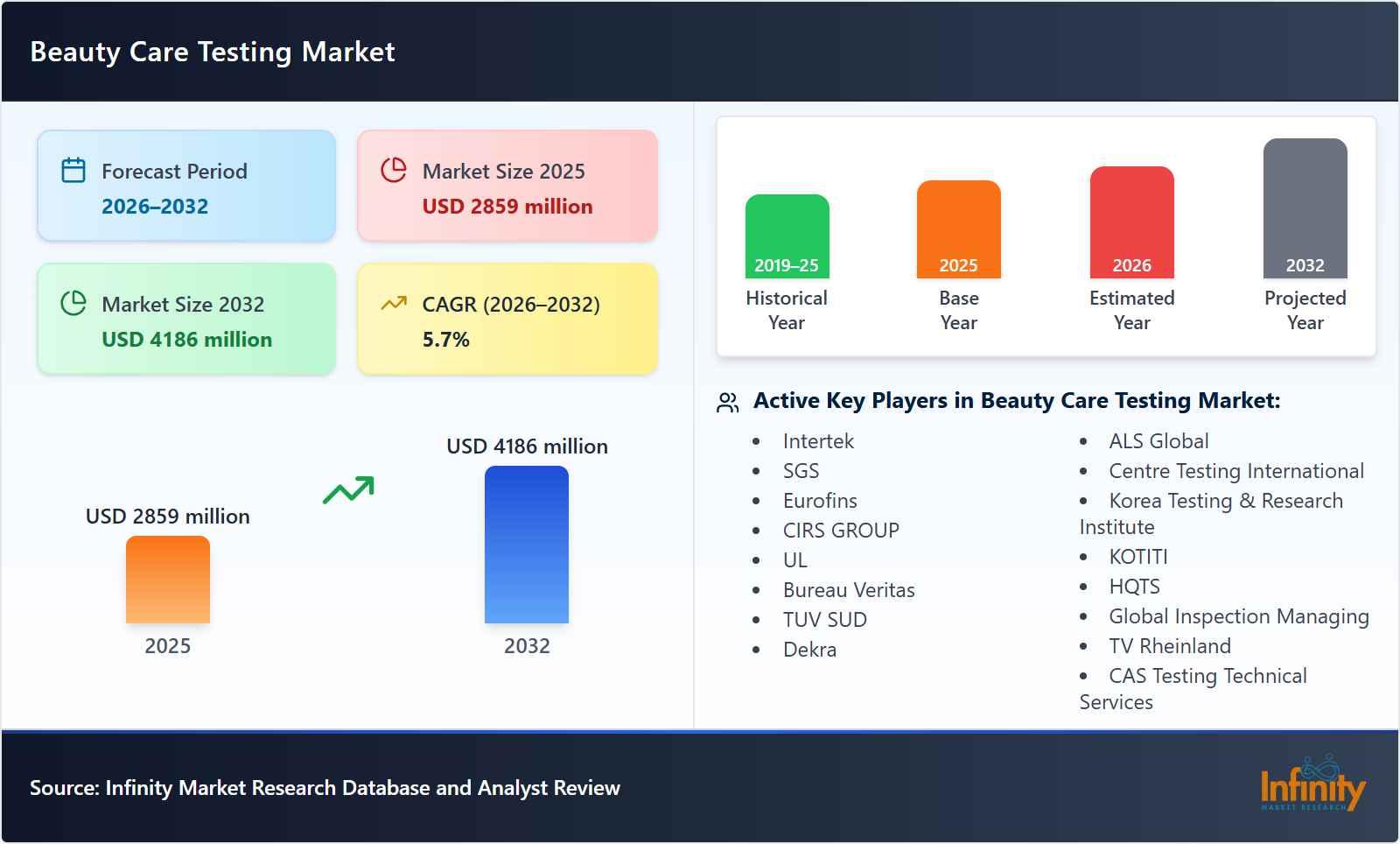Select the Forecast Period card
Image resolution: width=1400 pixels, height=844 pixels.
(x=186, y=186)
